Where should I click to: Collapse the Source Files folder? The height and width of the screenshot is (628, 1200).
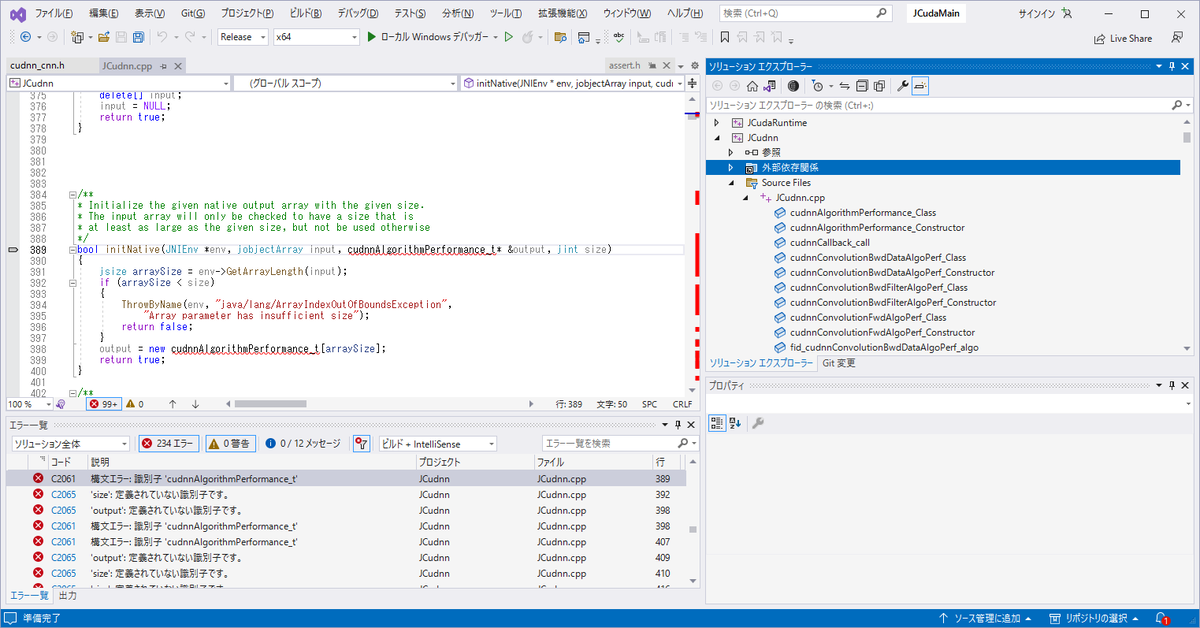731,183
